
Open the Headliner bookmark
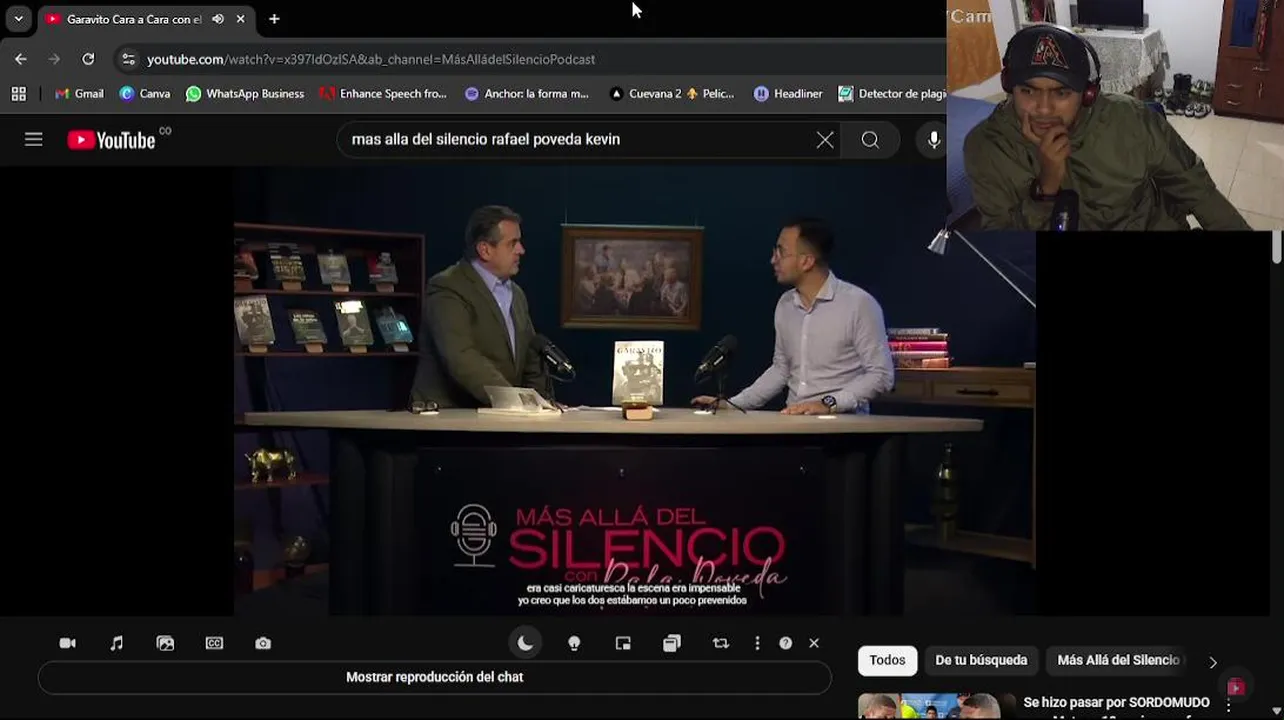tap(788, 94)
